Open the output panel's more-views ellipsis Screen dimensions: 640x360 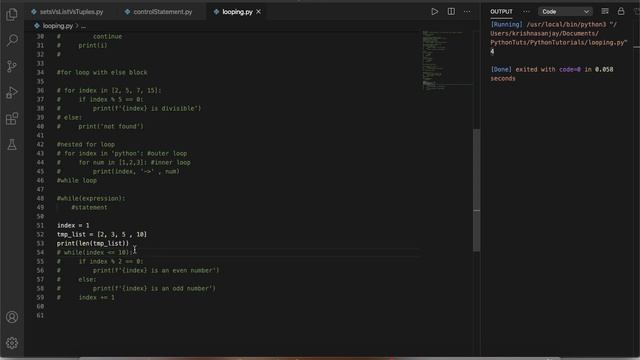tap(526, 12)
